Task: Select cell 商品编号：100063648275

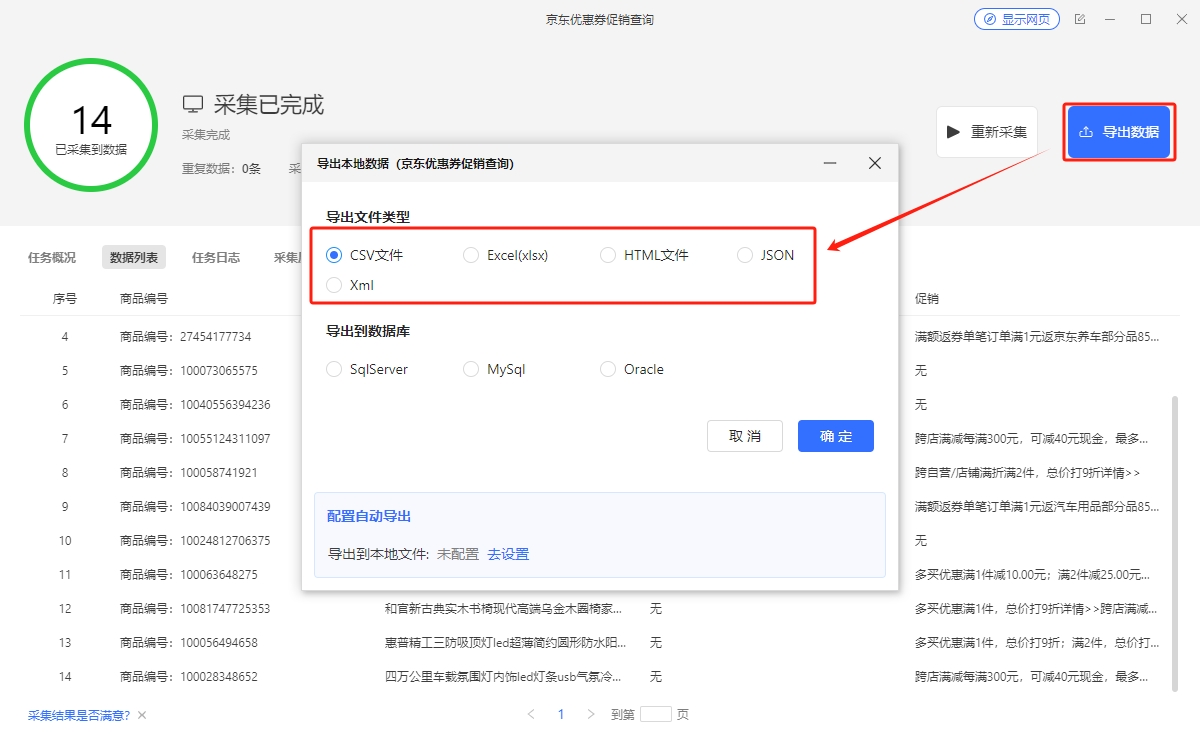Action: (188, 575)
